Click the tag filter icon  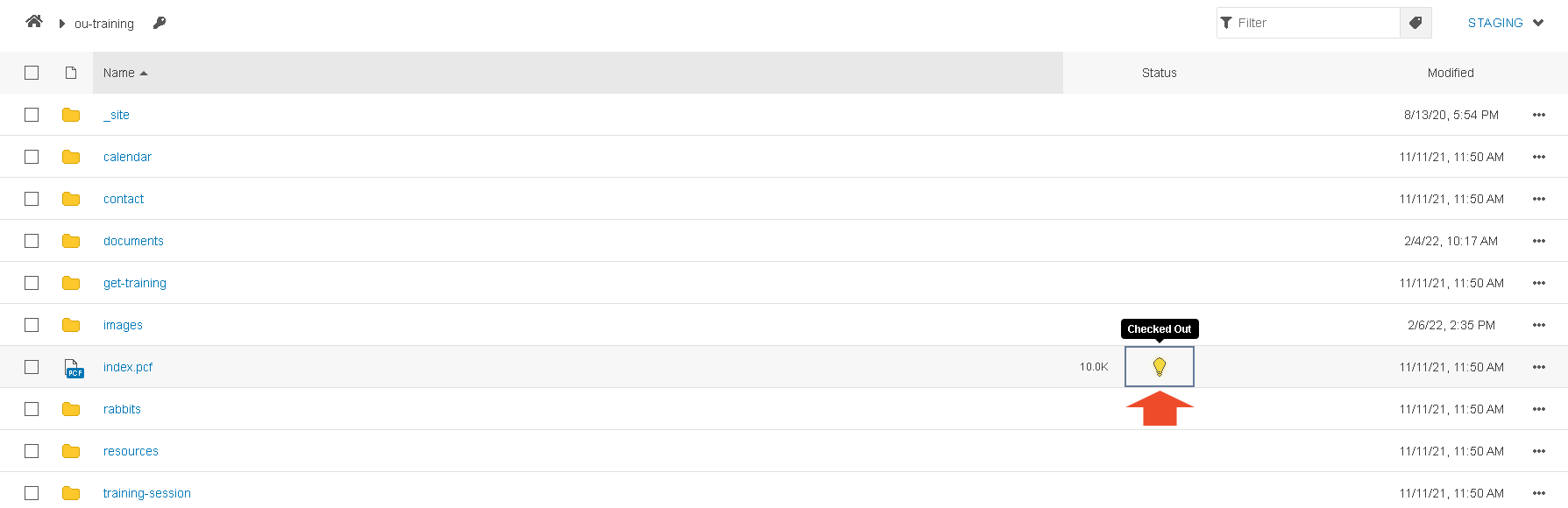(x=1415, y=23)
